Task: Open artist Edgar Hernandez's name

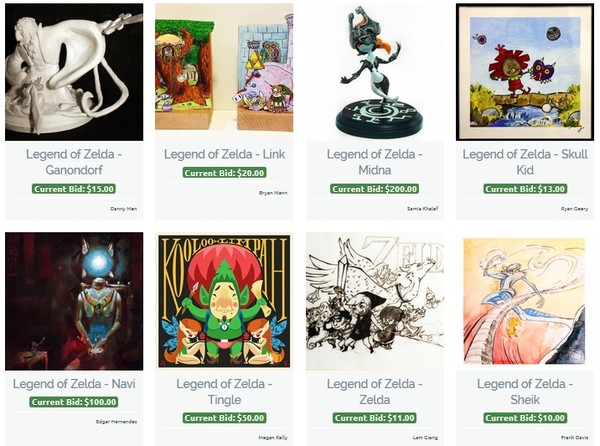Action: [116, 422]
